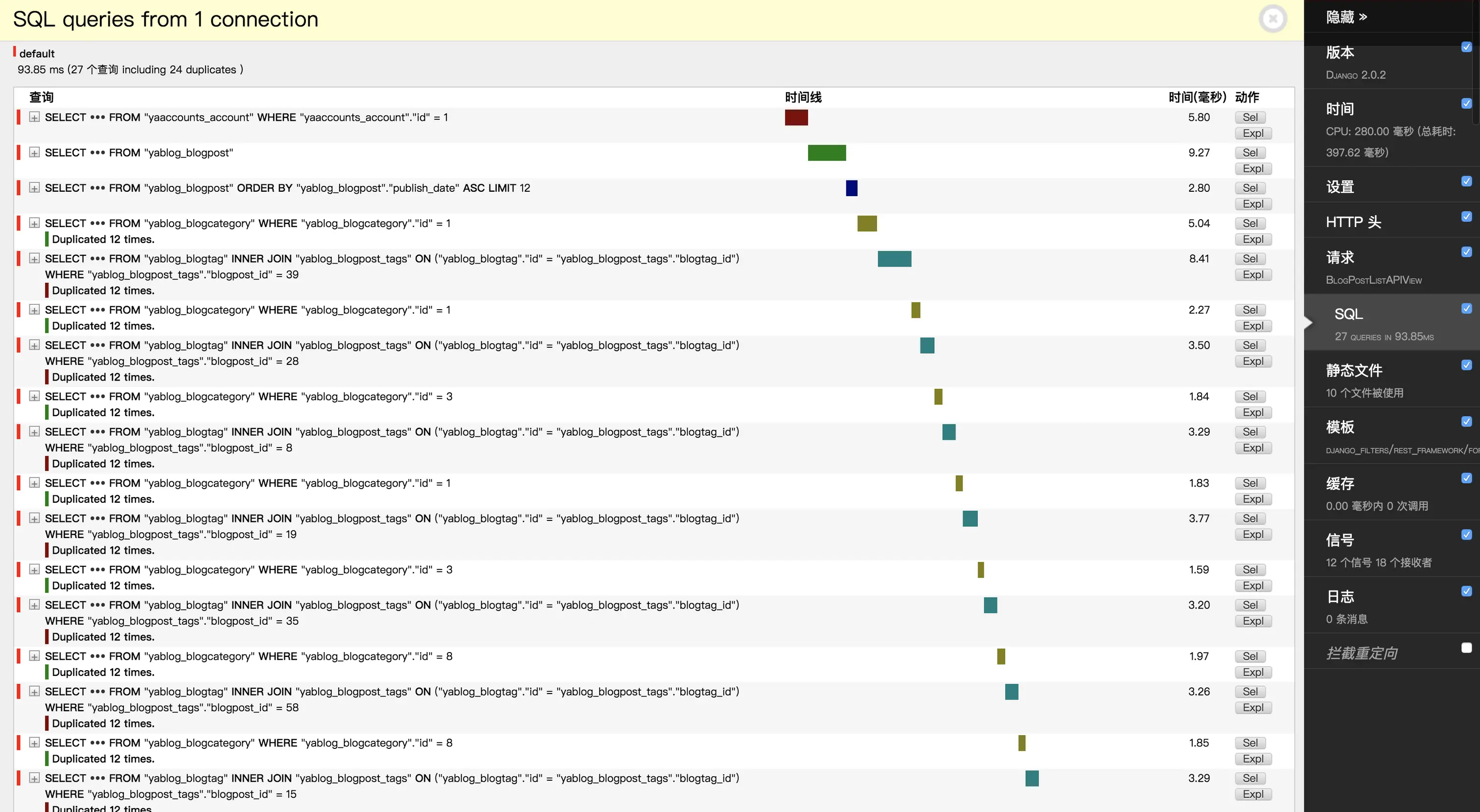Screen dimensions: 1480x812
Task: Click Sel for the yaaccounts_account query
Action: (1249, 117)
